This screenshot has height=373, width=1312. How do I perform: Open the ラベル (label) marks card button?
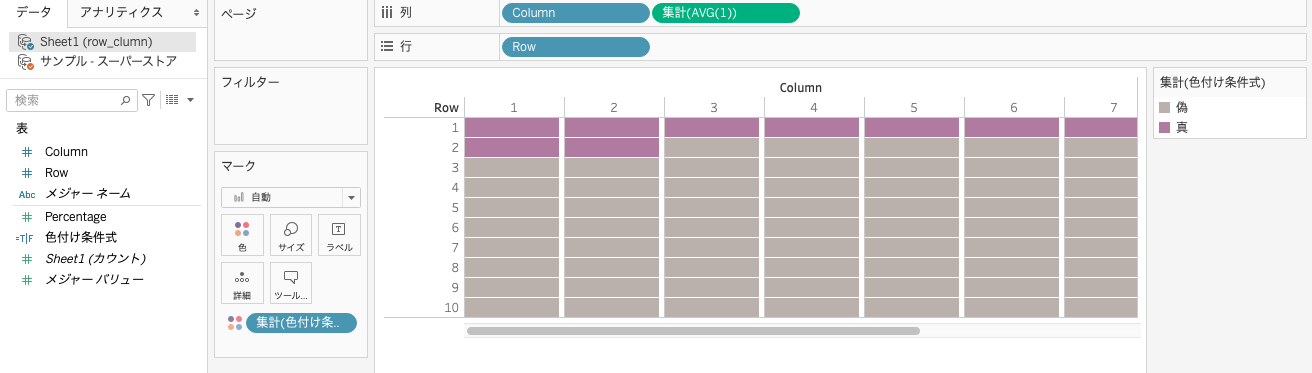pos(339,235)
